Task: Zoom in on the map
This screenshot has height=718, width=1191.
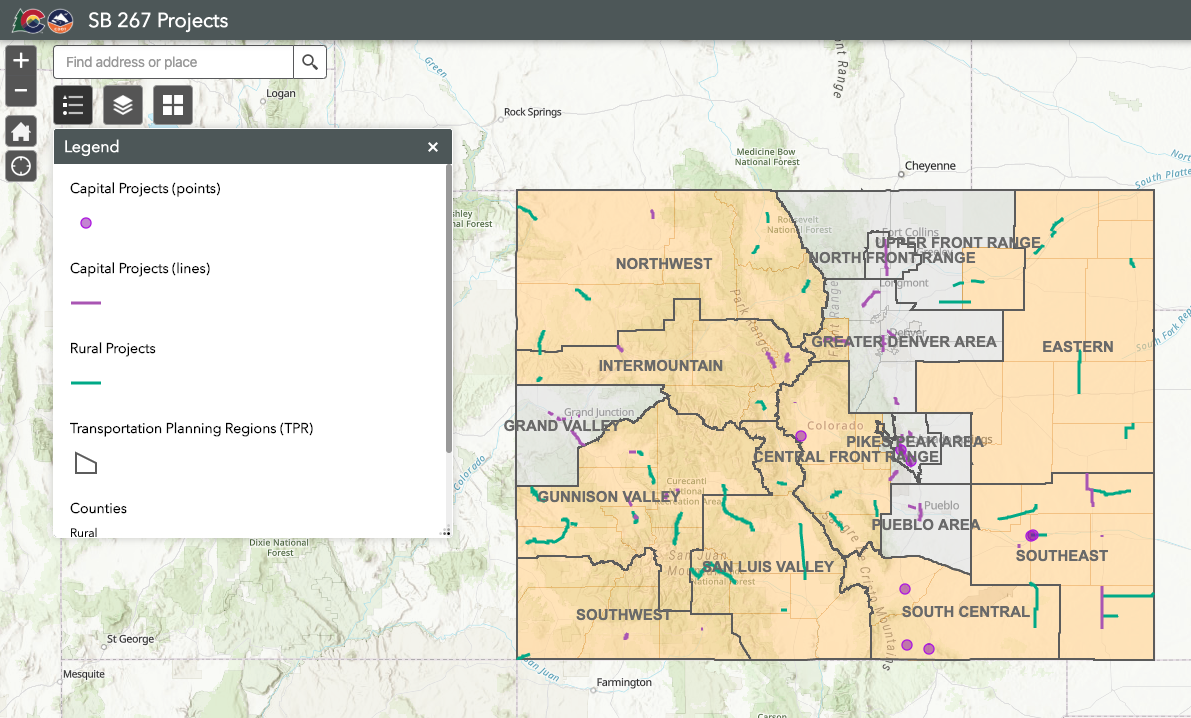Action: [x=21, y=60]
